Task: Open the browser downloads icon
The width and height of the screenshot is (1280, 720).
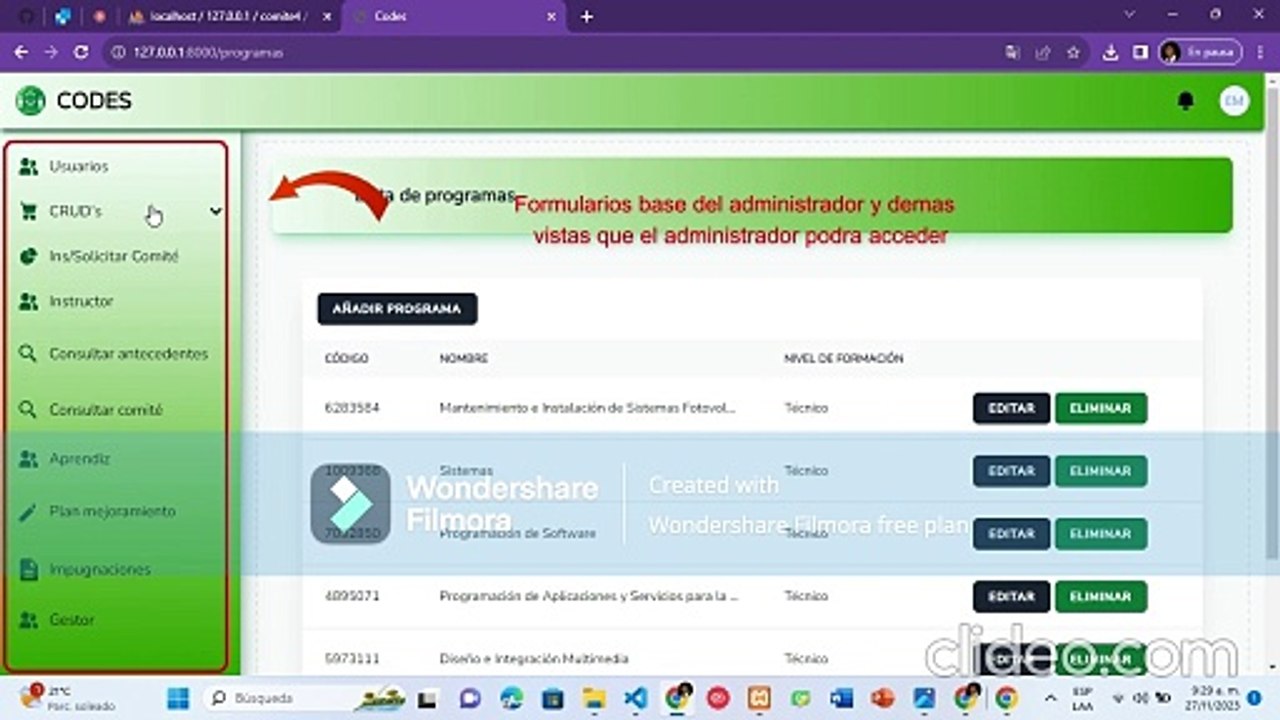Action: pos(1110,52)
